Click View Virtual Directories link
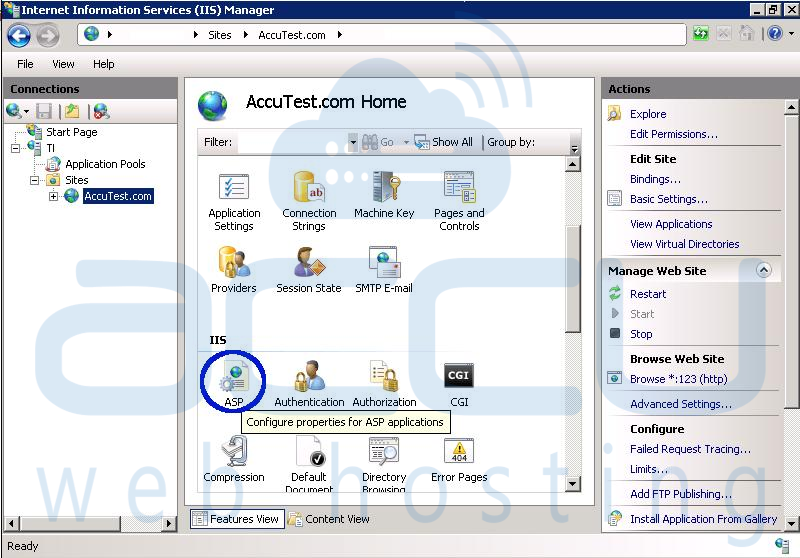This screenshot has height=558, width=800. tap(684, 244)
